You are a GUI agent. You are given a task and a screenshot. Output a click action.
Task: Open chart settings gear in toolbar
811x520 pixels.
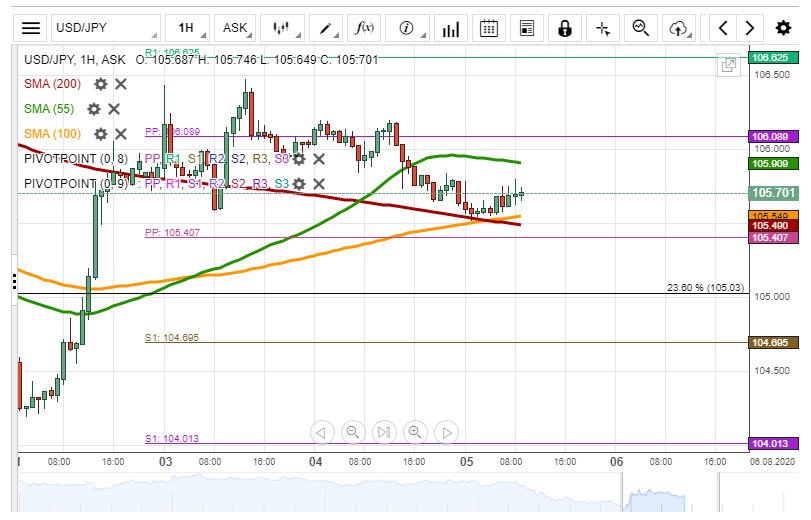pos(783,28)
